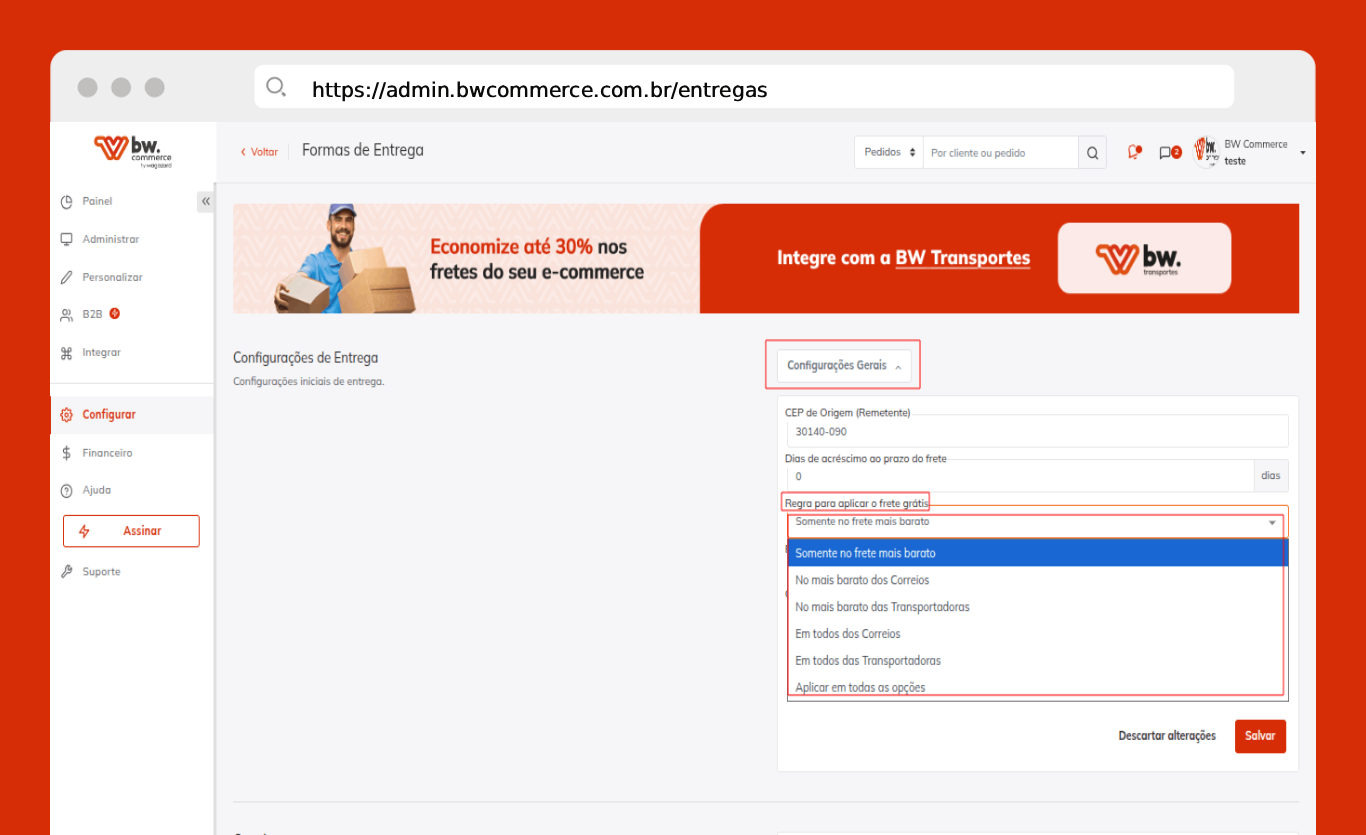Viewport: 1366px width, 835px height.
Task: Open the account menu caret
Action: click(1303, 153)
